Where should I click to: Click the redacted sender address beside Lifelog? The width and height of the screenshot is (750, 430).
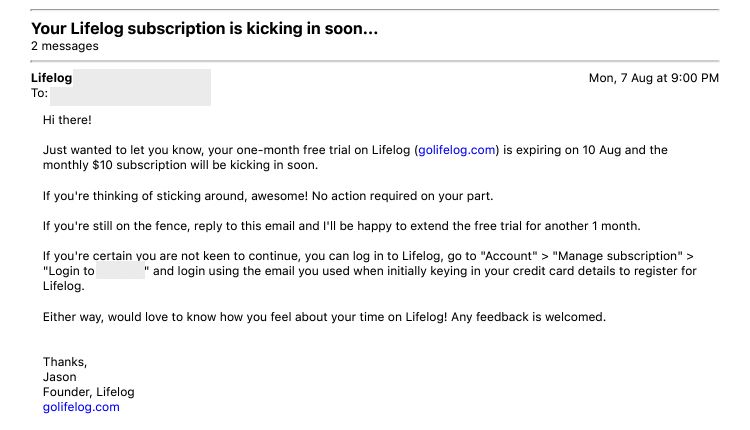[142, 77]
